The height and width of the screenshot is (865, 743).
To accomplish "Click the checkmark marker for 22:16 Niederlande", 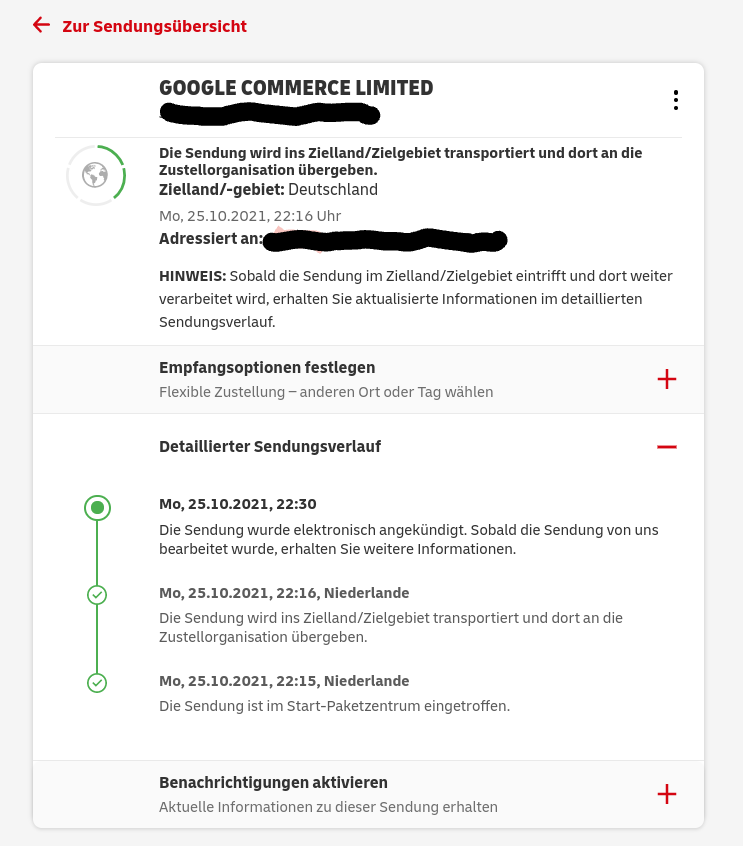I will [97, 595].
